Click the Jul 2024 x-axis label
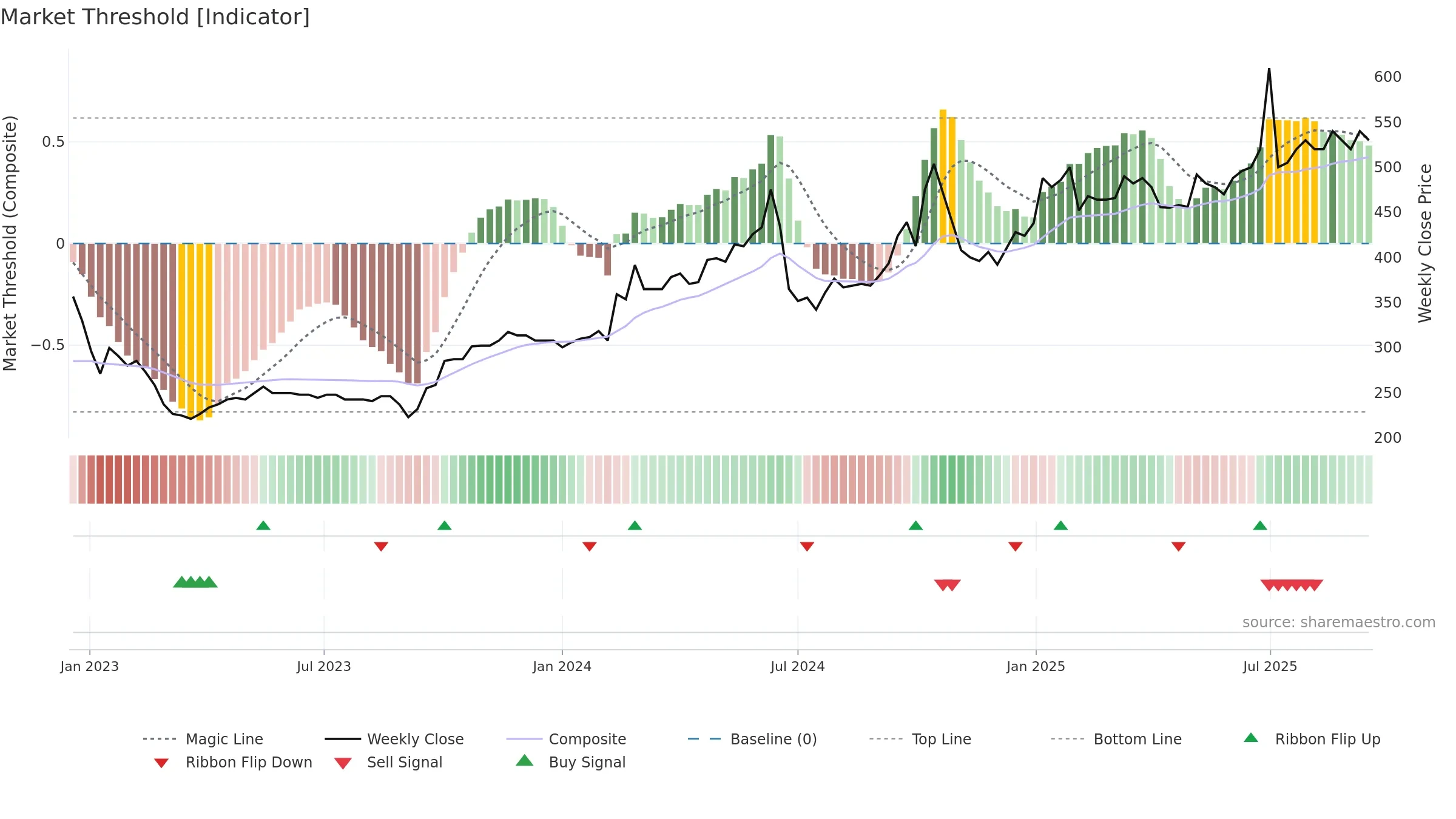1456x819 pixels. click(x=798, y=666)
